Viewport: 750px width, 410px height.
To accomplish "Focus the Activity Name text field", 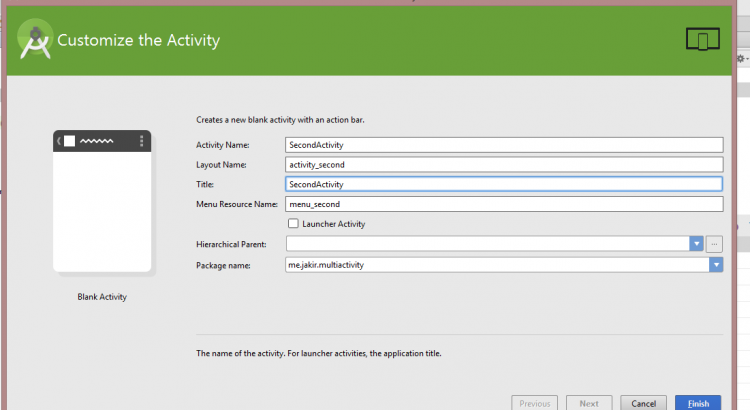I will click(x=502, y=145).
